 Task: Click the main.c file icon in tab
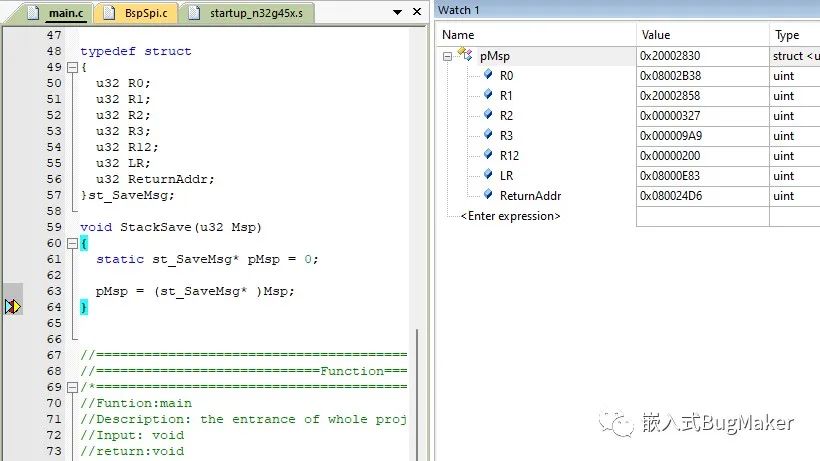(33, 13)
